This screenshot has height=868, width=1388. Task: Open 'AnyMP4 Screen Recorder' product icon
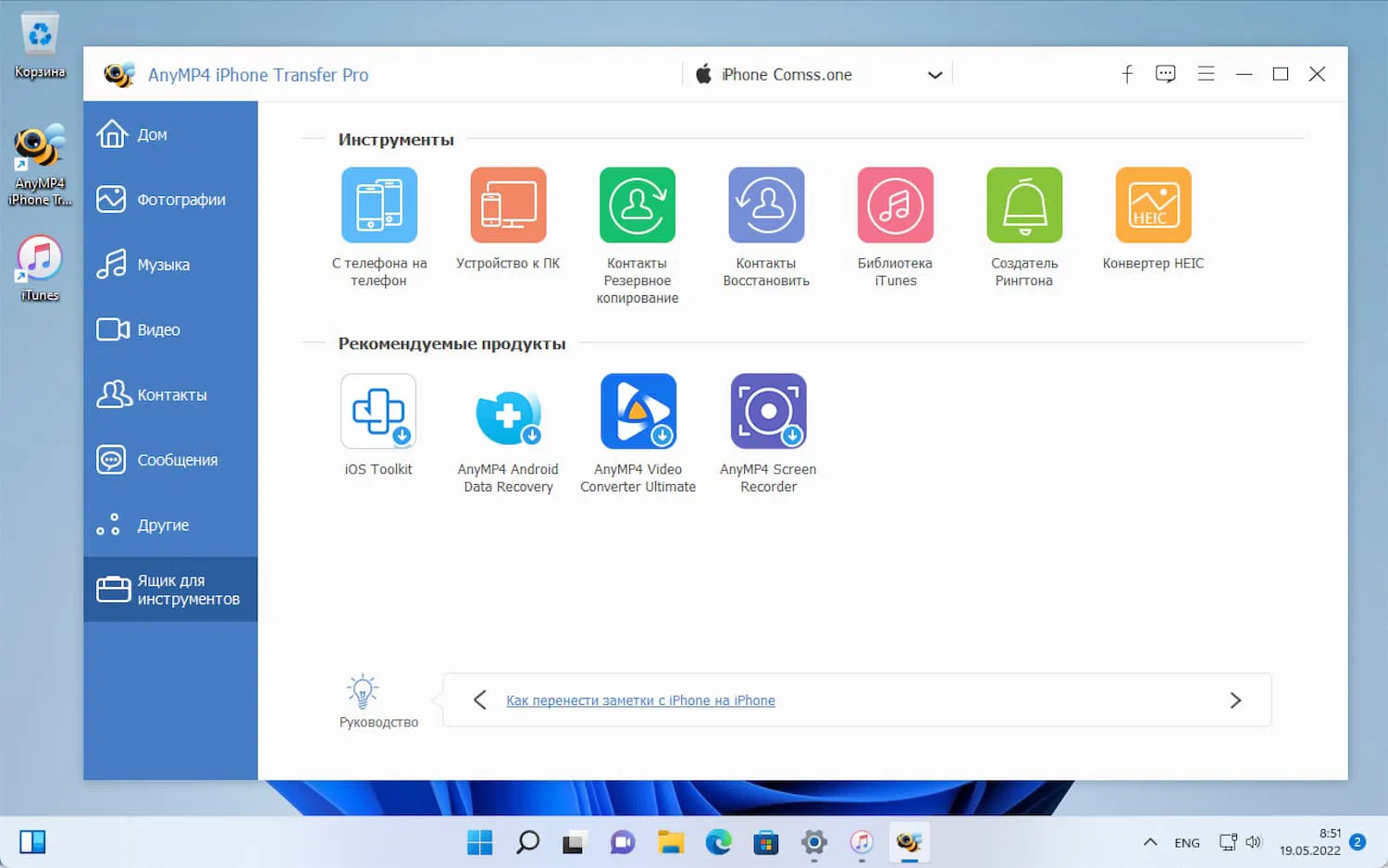[x=767, y=411]
